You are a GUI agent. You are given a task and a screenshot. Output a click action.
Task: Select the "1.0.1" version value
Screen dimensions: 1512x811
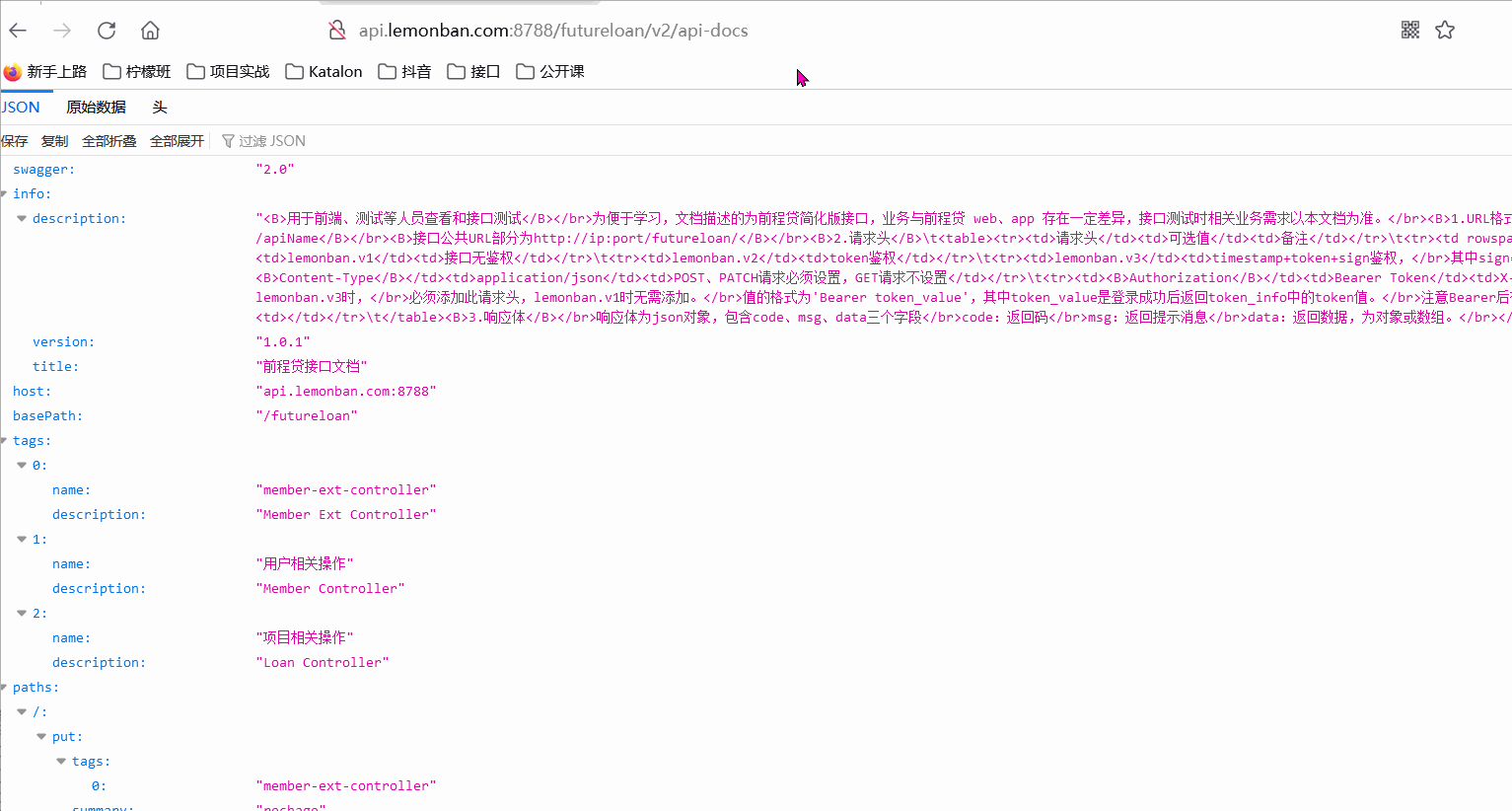pos(283,342)
